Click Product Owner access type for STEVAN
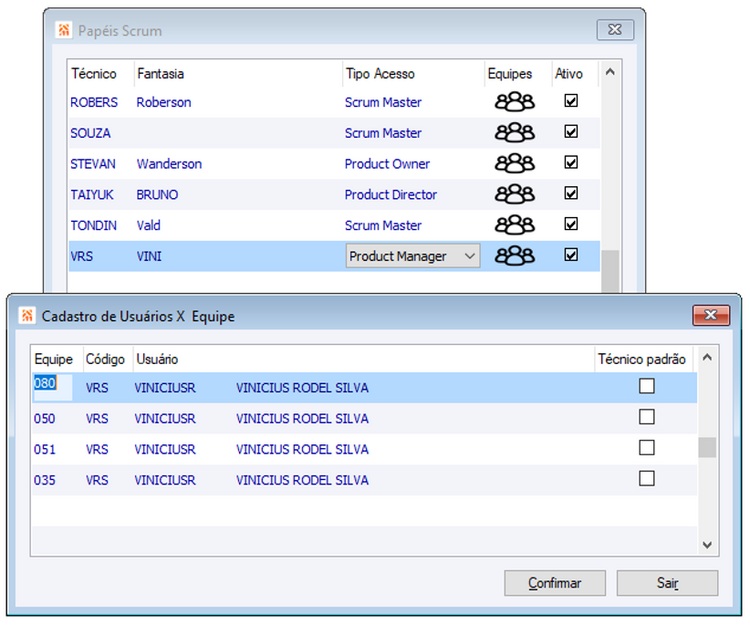This screenshot has width=750, height=625. point(387,164)
